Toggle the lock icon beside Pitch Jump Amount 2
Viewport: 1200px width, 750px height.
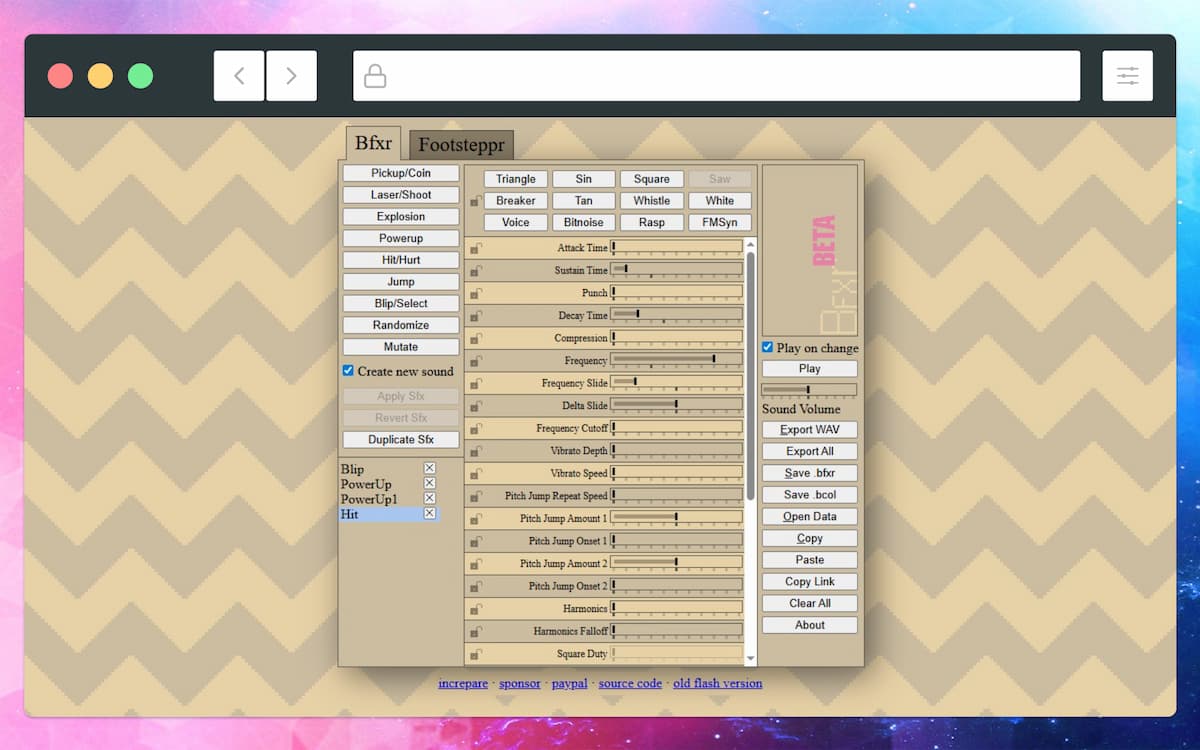coord(476,564)
